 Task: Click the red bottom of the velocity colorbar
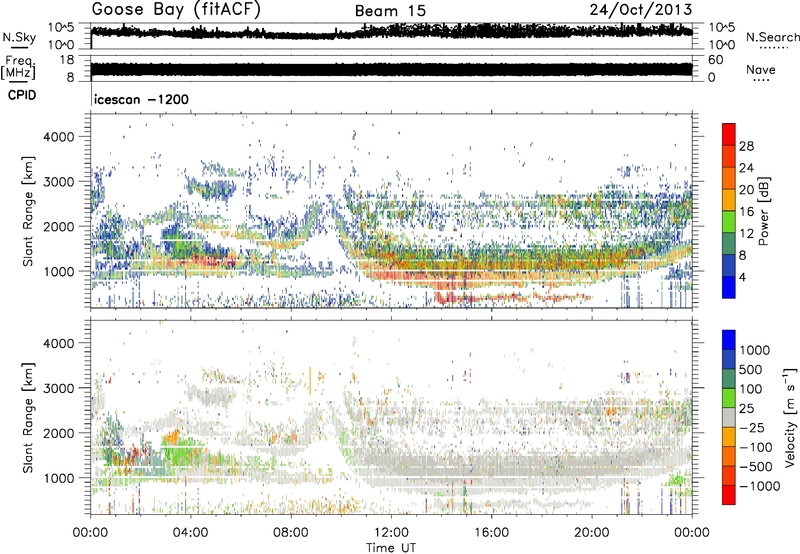click(x=729, y=494)
